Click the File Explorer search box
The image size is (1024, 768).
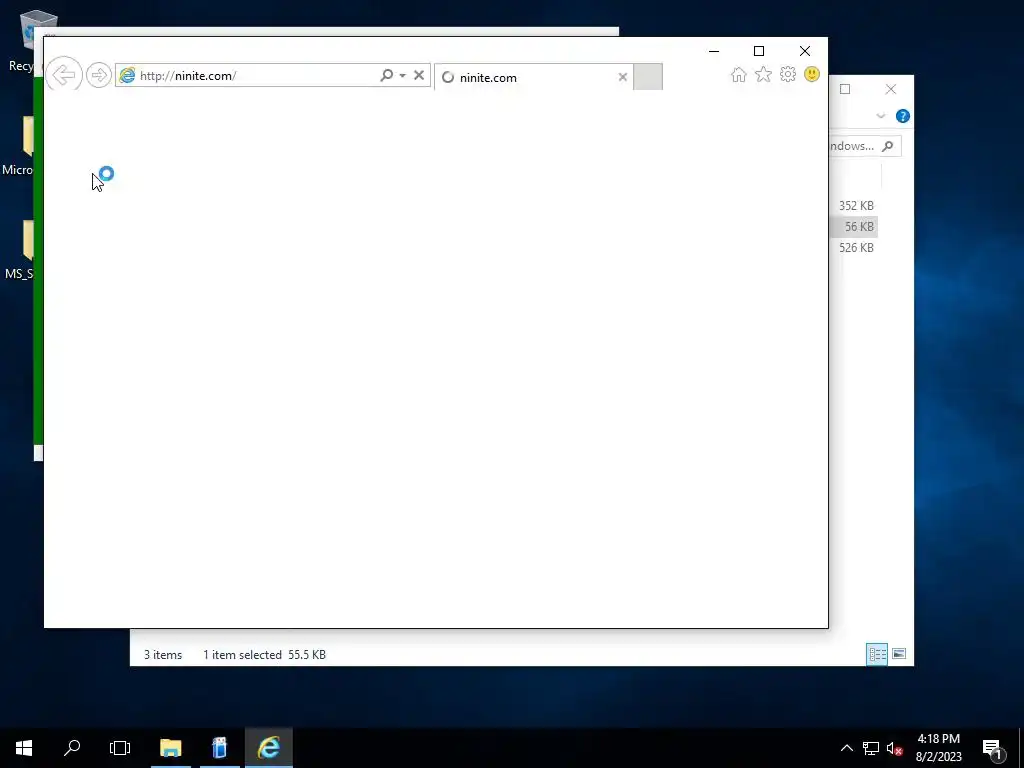865,146
